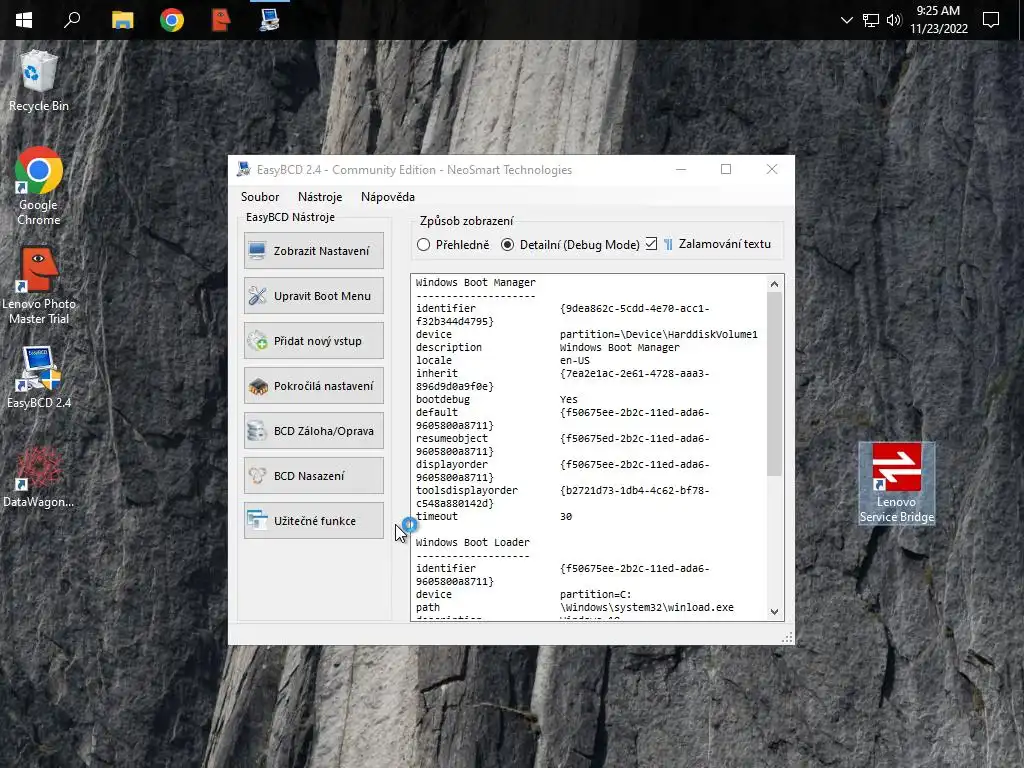The image size is (1024, 768).
Task: Open the clock showing 9:25 AM
Action: [x=938, y=20]
